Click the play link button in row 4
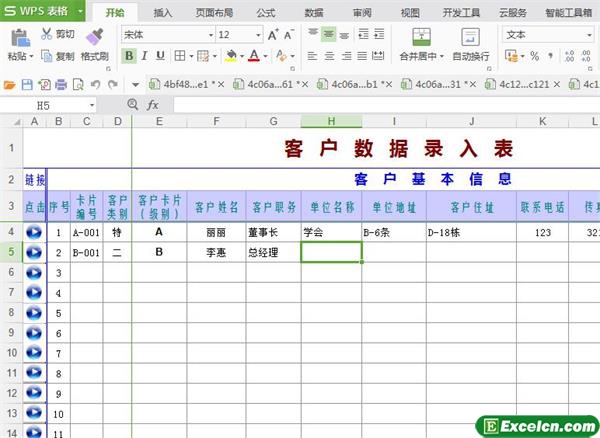 (34, 232)
